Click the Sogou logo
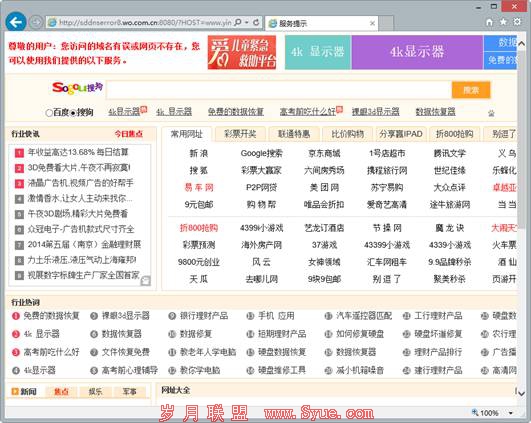The width and height of the screenshot is (531, 423). (77, 88)
